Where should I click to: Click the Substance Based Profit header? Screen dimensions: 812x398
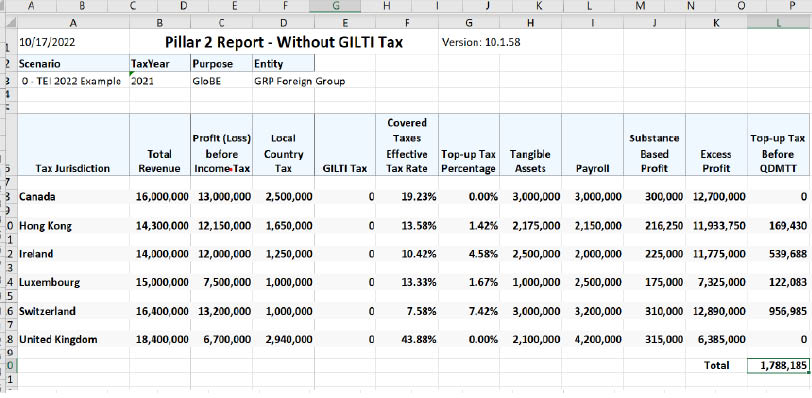coord(655,145)
